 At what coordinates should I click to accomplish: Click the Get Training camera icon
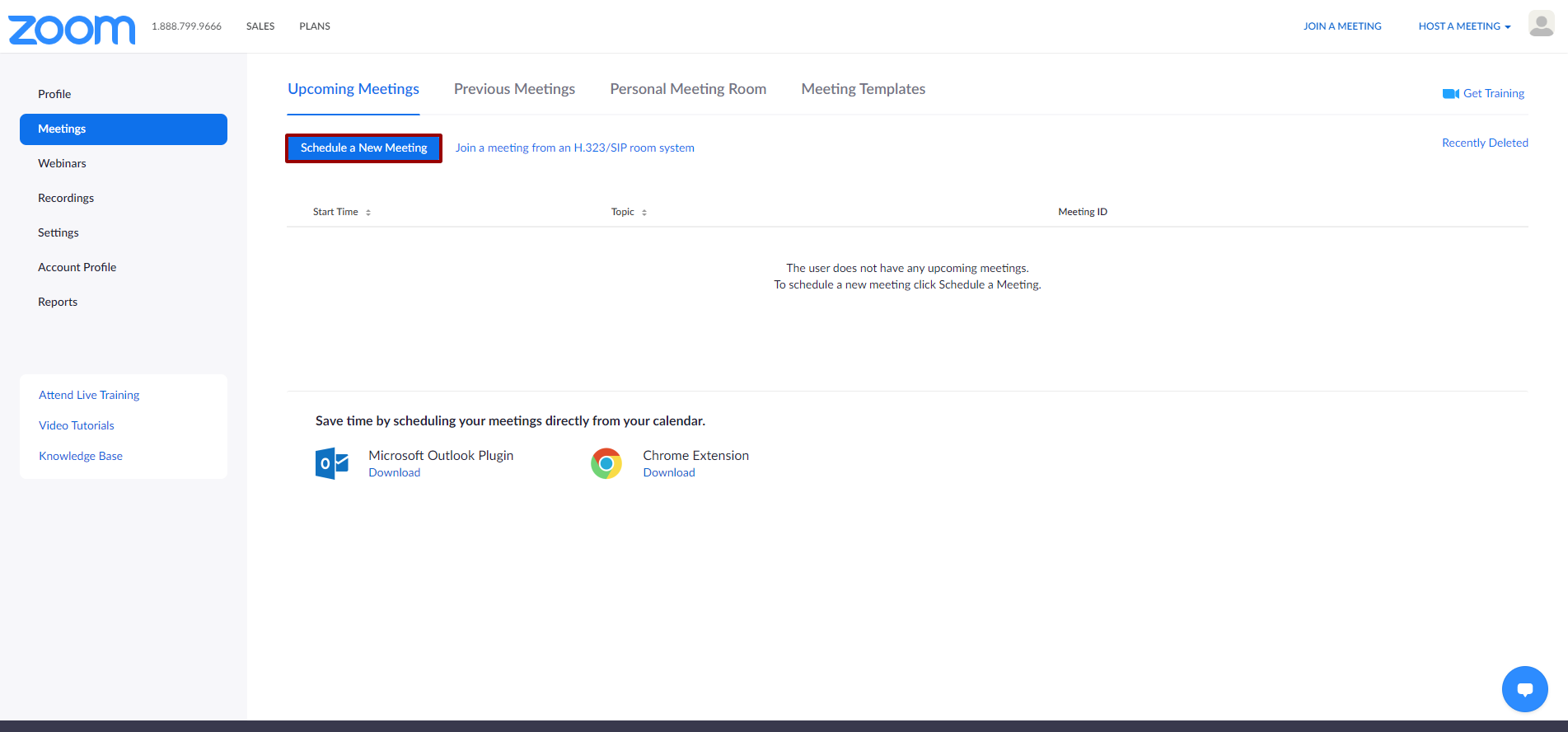[x=1450, y=94]
